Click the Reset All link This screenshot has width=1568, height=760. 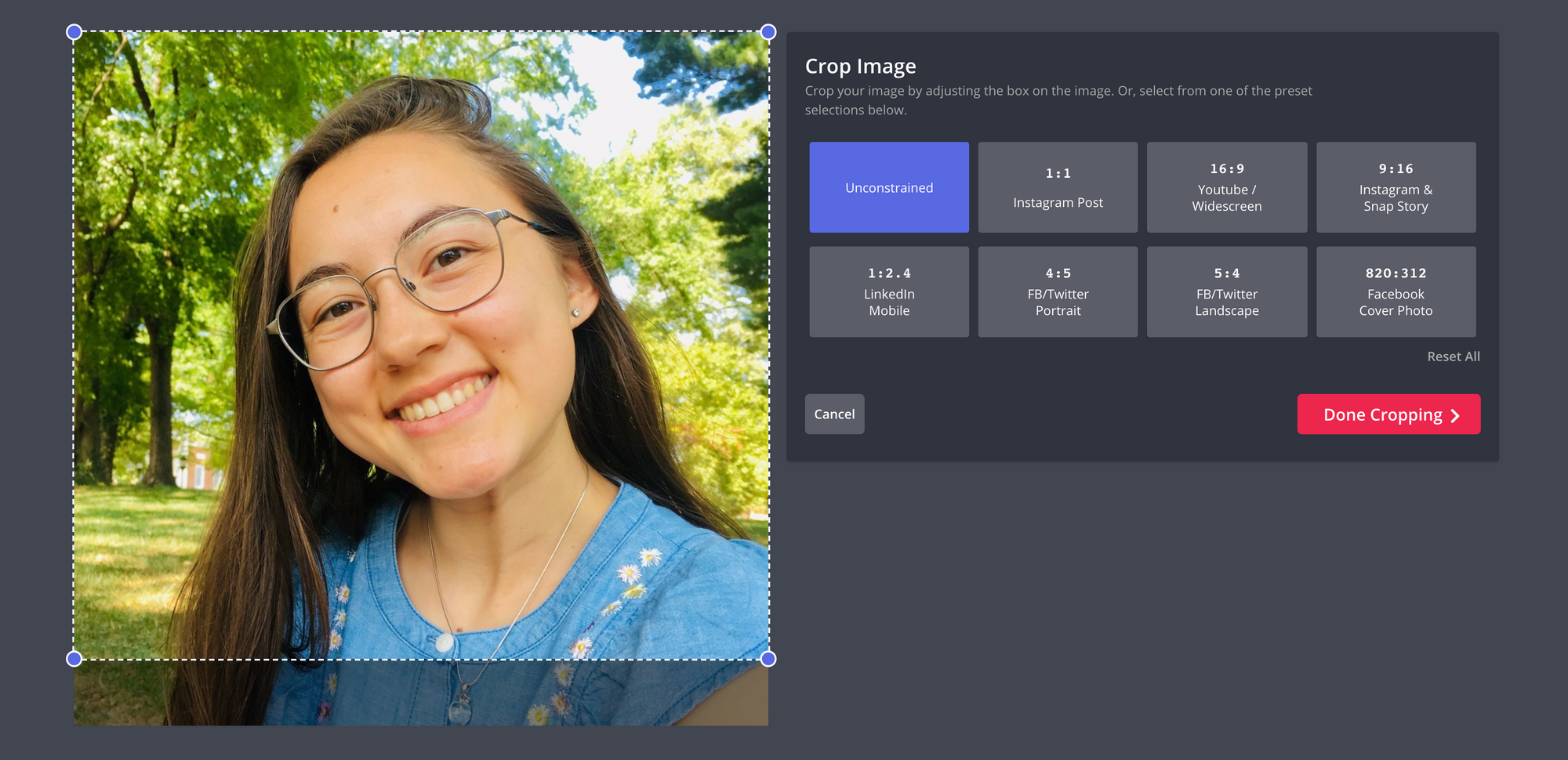tap(1453, 356)
